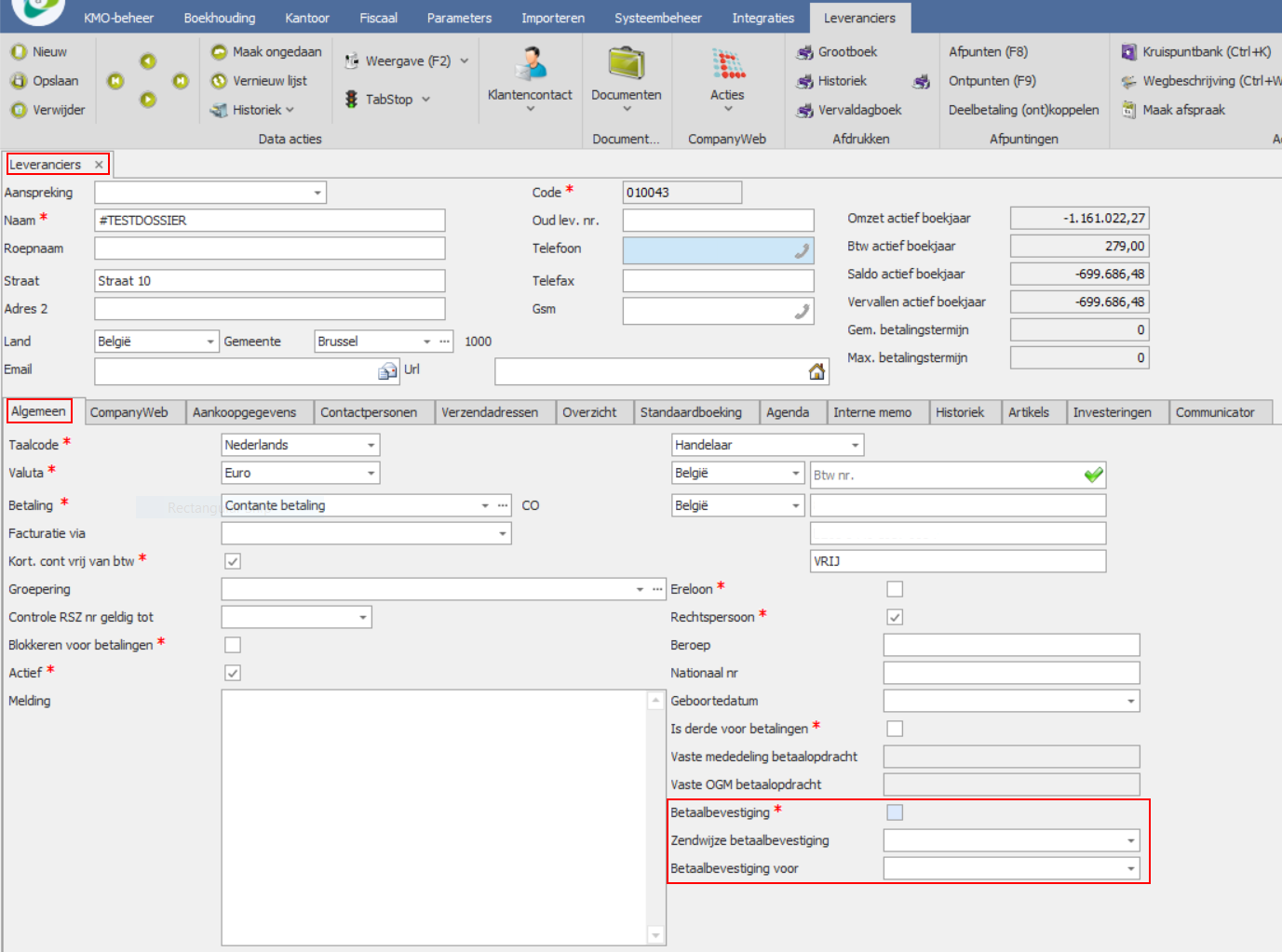Switch to the Contactpersonen tab

pos(369,412)
